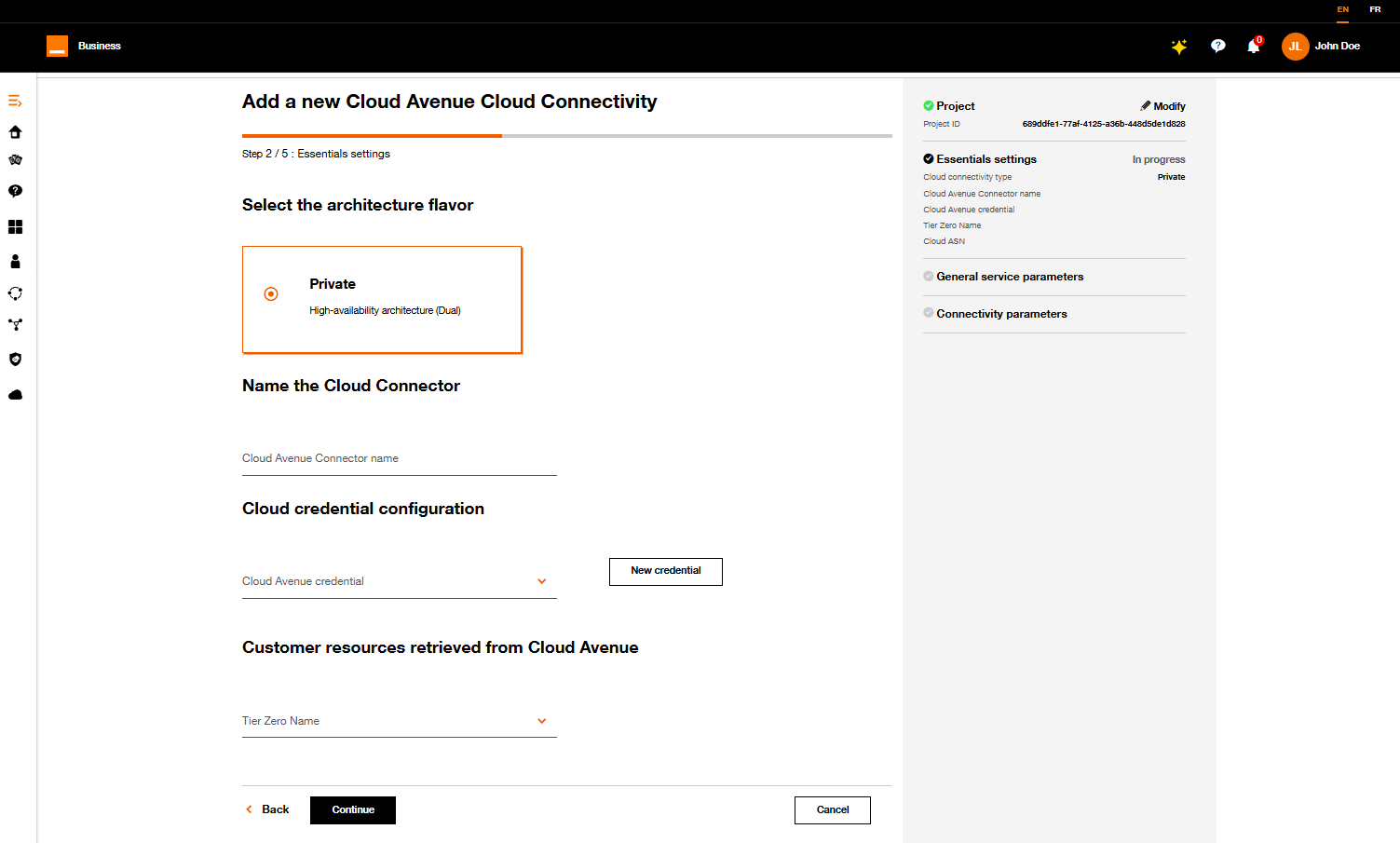Open the security shield sidebar icon
The height and width of the screenshot is (843, 1400).
coord(15,360)
